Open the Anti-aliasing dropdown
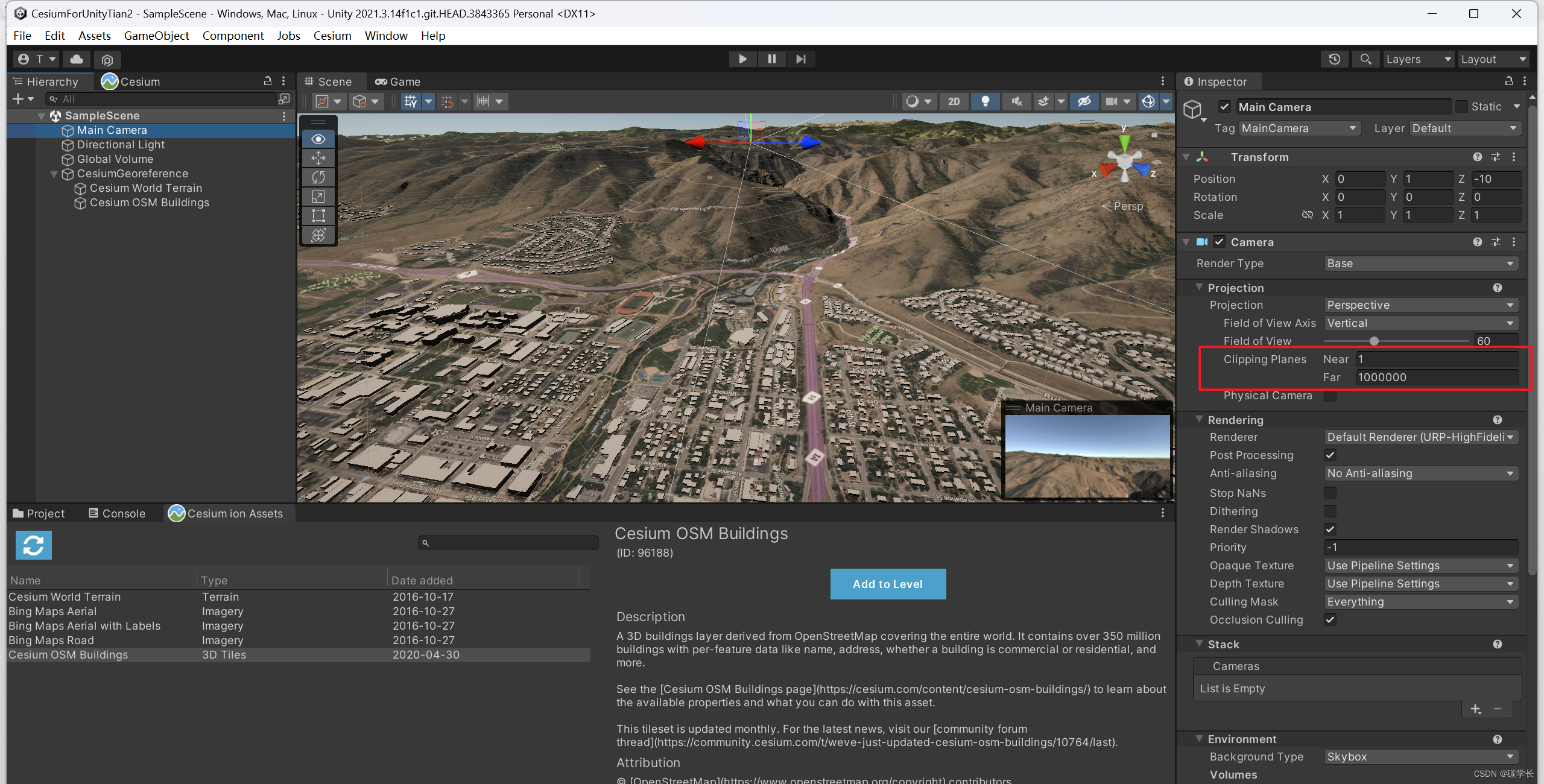Viewport: 1544px width, 784px height. coord(1420,473)
